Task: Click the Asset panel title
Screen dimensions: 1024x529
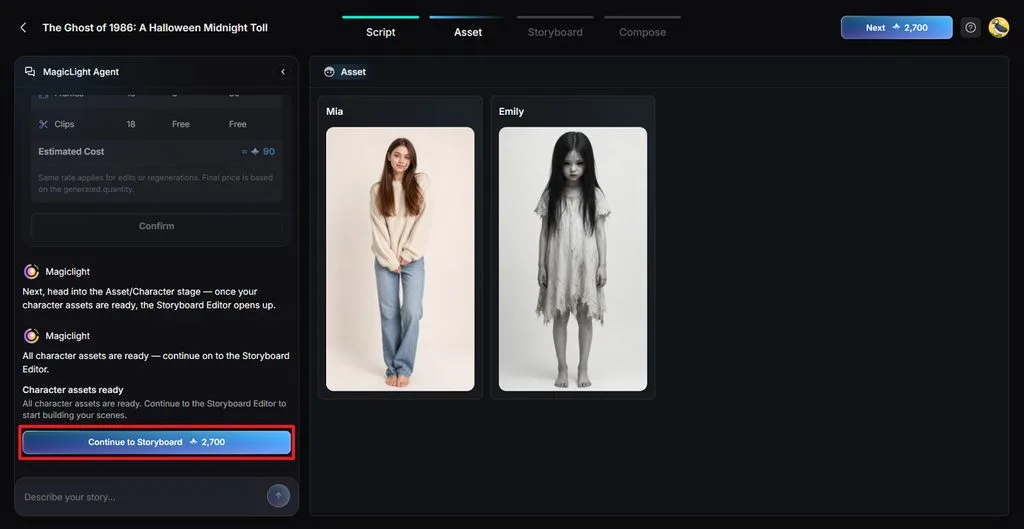Action: 353,72
